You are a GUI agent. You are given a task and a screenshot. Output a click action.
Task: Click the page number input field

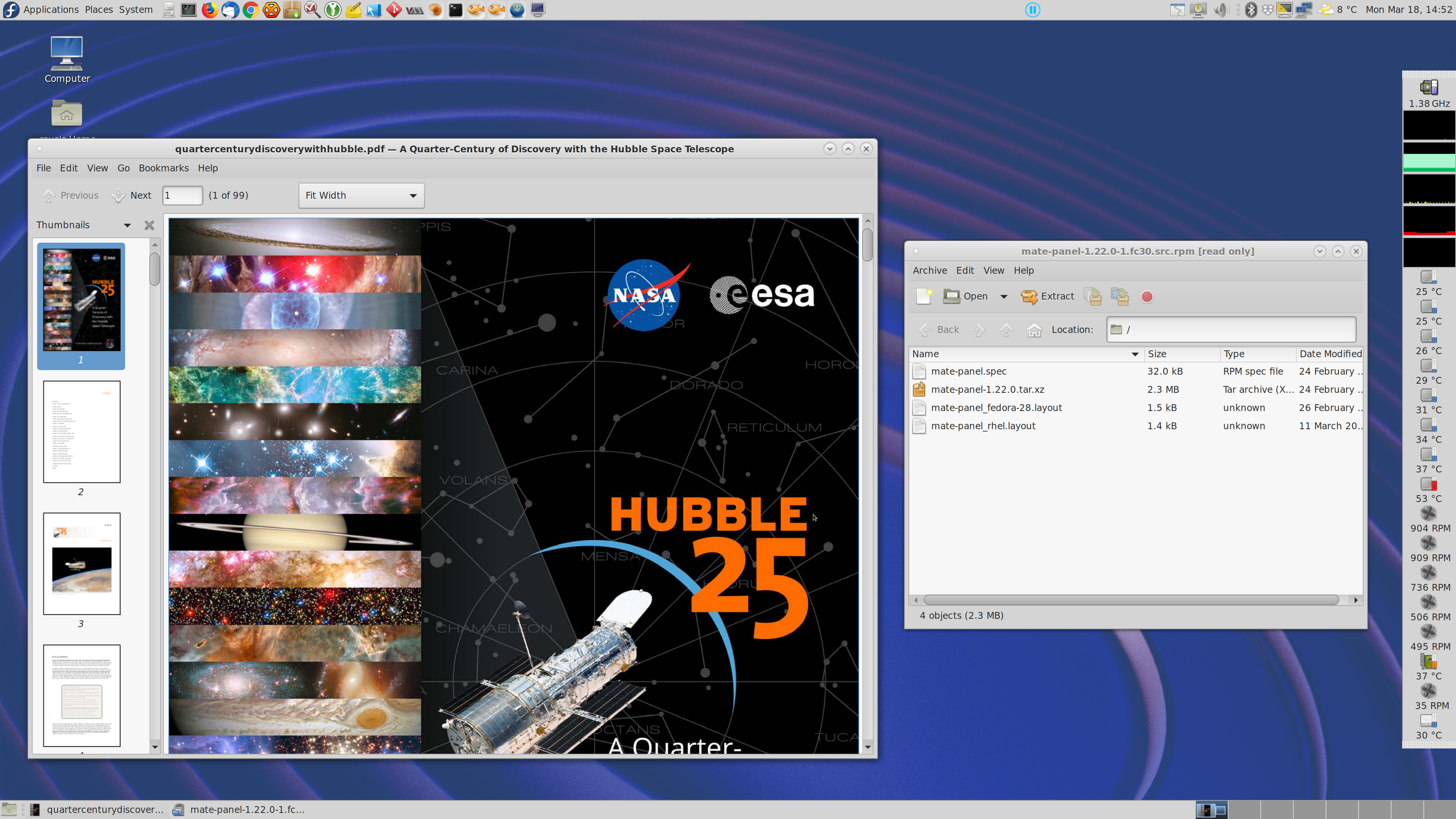182,196
